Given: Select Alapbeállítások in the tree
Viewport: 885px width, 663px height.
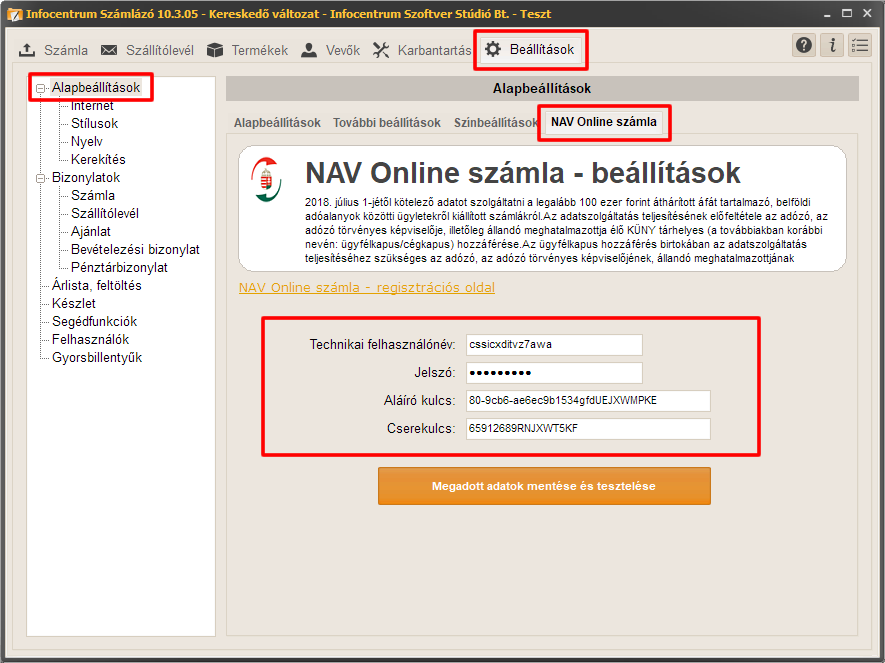Looking at the screenshot, I should [x=96, y=87].
